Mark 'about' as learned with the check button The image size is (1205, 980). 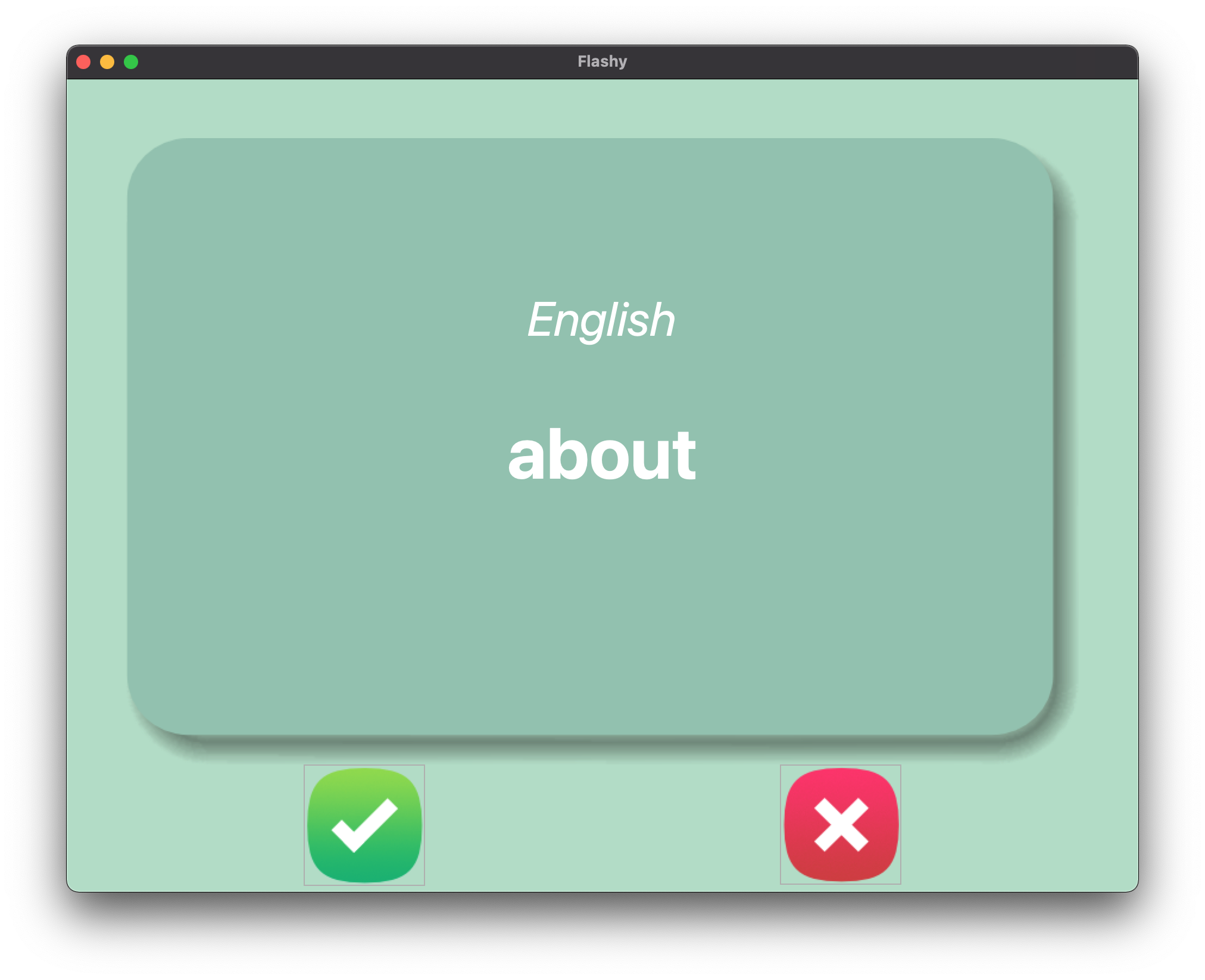tap(365, 825)
